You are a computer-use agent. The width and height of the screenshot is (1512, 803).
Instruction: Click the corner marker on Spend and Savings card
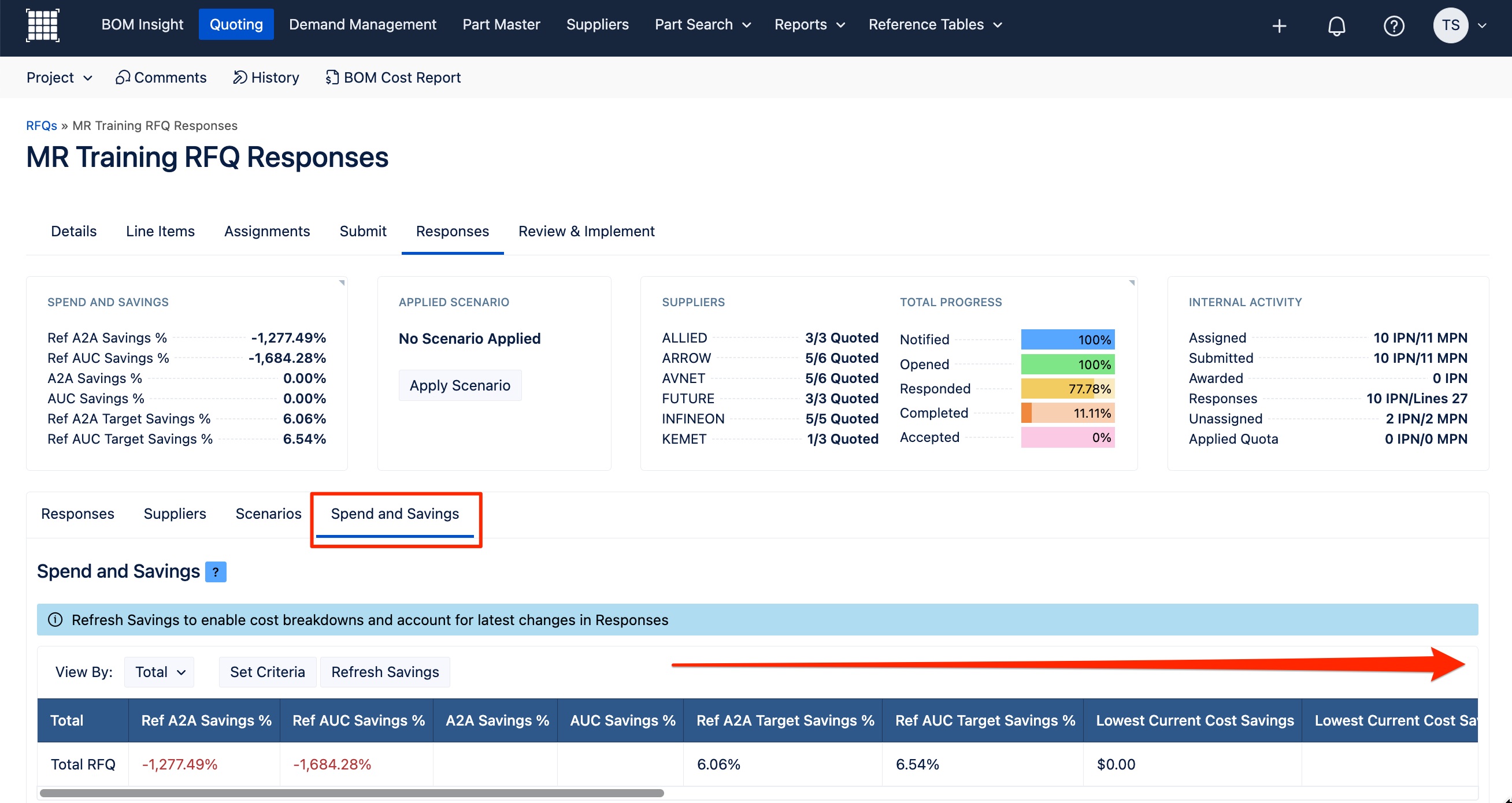tap(342, 282)
